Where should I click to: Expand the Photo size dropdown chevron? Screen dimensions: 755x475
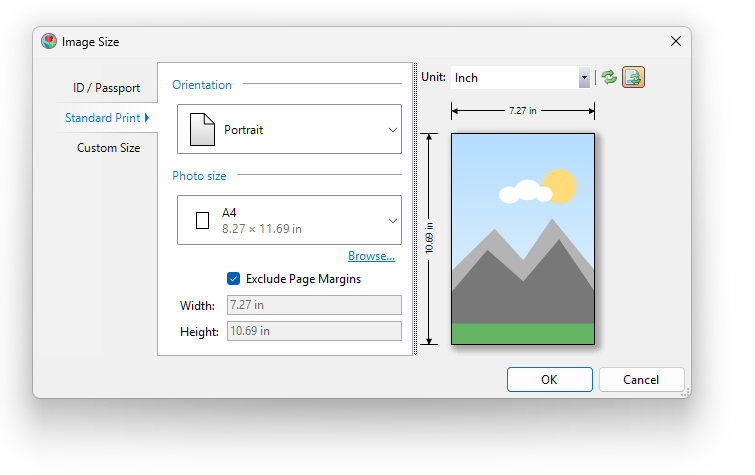coord(392,220)
